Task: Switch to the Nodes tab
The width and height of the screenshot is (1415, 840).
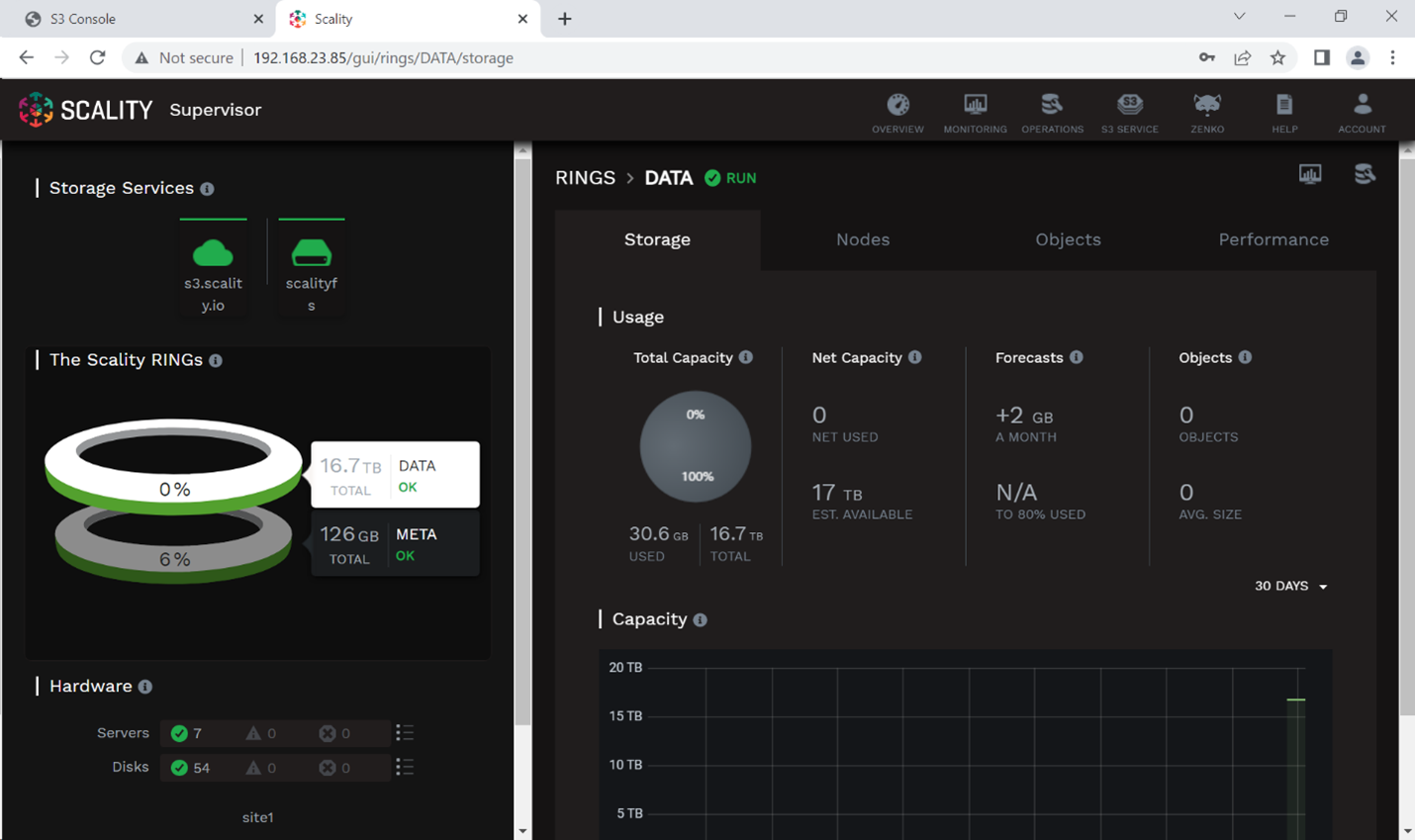Action: click(x=862, y=239)
